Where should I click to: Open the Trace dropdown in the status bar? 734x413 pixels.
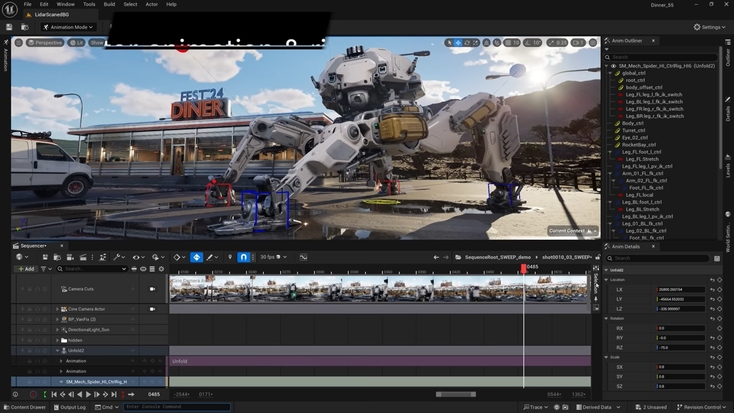click(x=536, y=407)
